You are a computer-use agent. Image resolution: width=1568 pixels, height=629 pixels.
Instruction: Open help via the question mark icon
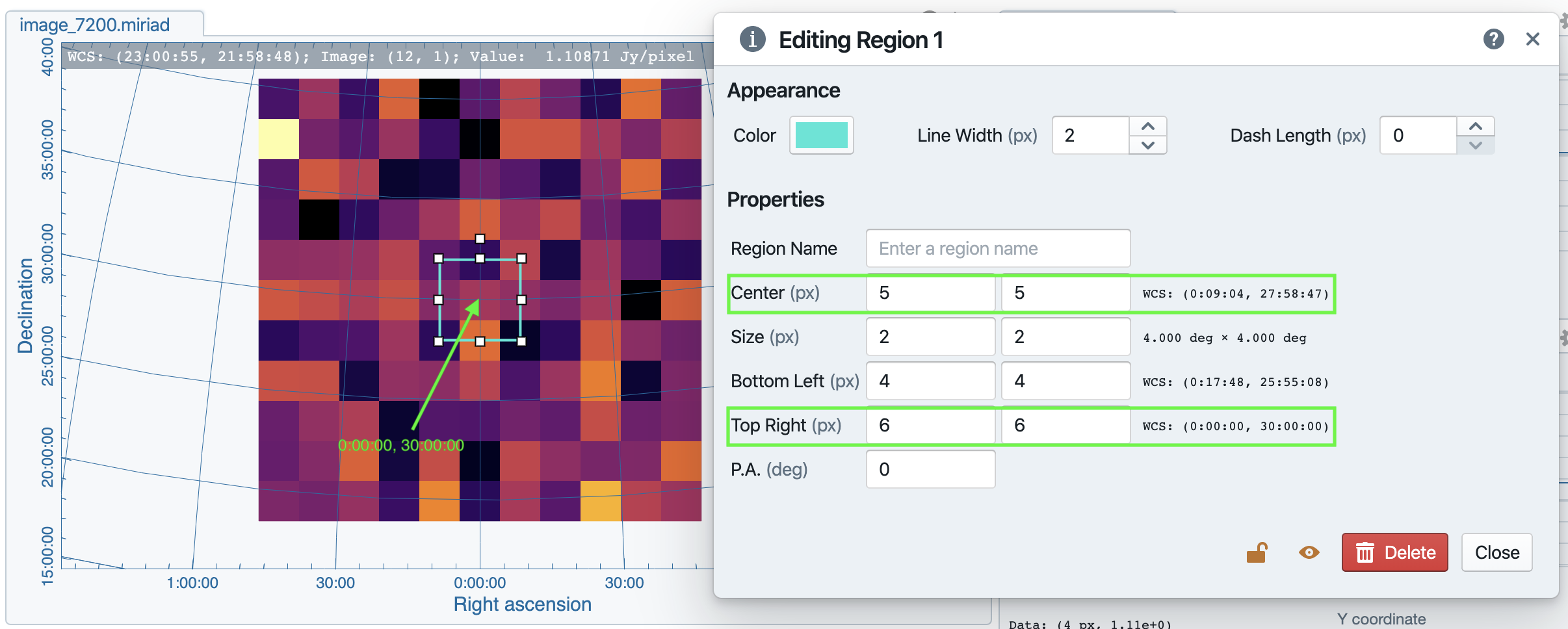[x=1495, y=39]
